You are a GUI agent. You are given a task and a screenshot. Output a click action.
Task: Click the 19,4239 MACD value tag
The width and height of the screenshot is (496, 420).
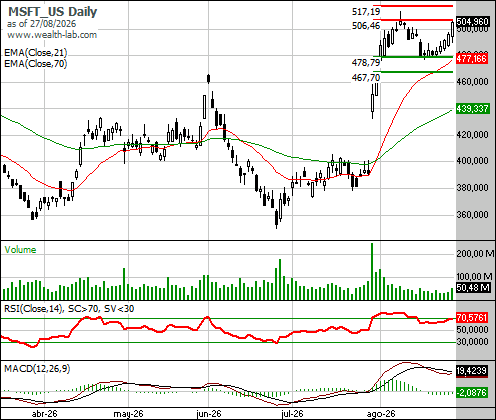coord(472,371)
